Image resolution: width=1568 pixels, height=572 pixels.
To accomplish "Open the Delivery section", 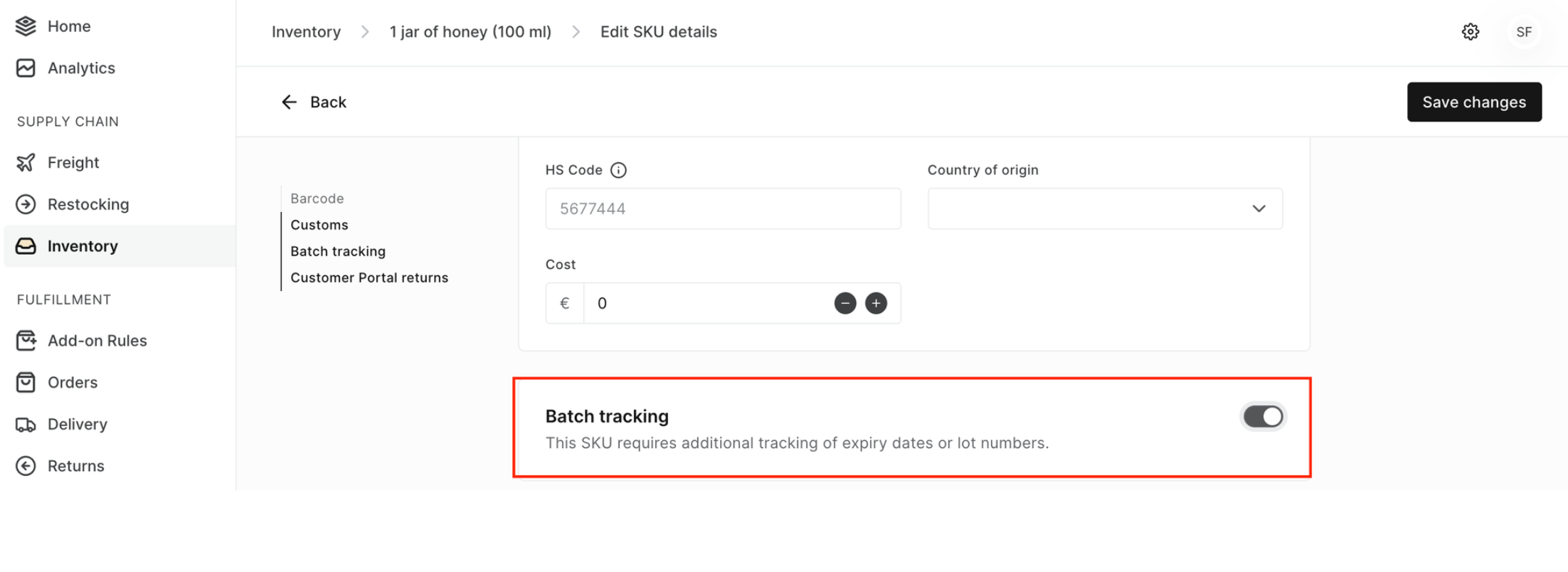I will coord(78,424).
